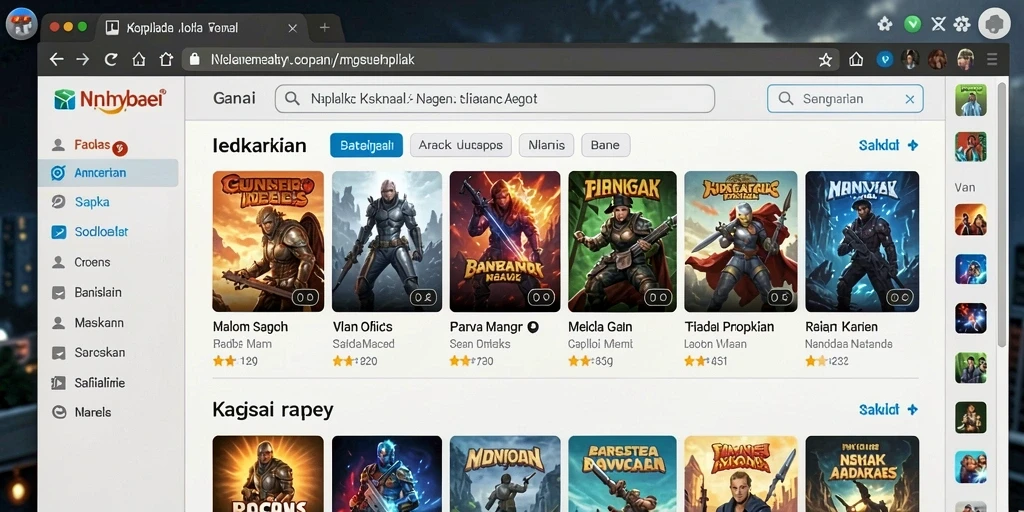
Task: Bookmark page with the star icon
Action: point(825,60)
